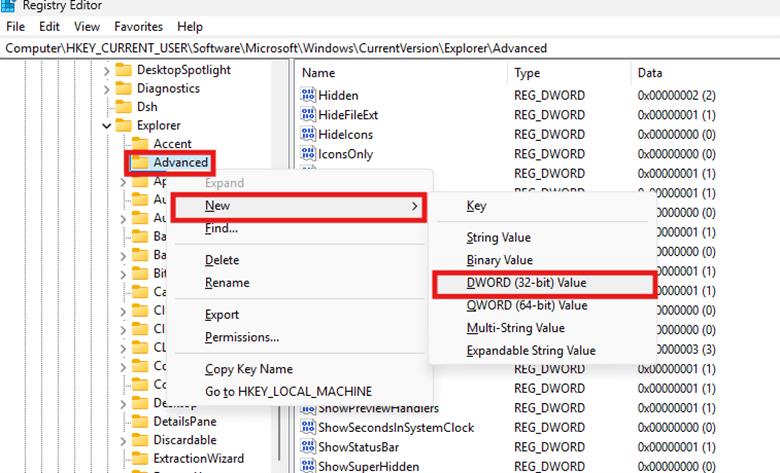Click the Dsh folder icon
The image size is (780, 473).
point(123,106)
